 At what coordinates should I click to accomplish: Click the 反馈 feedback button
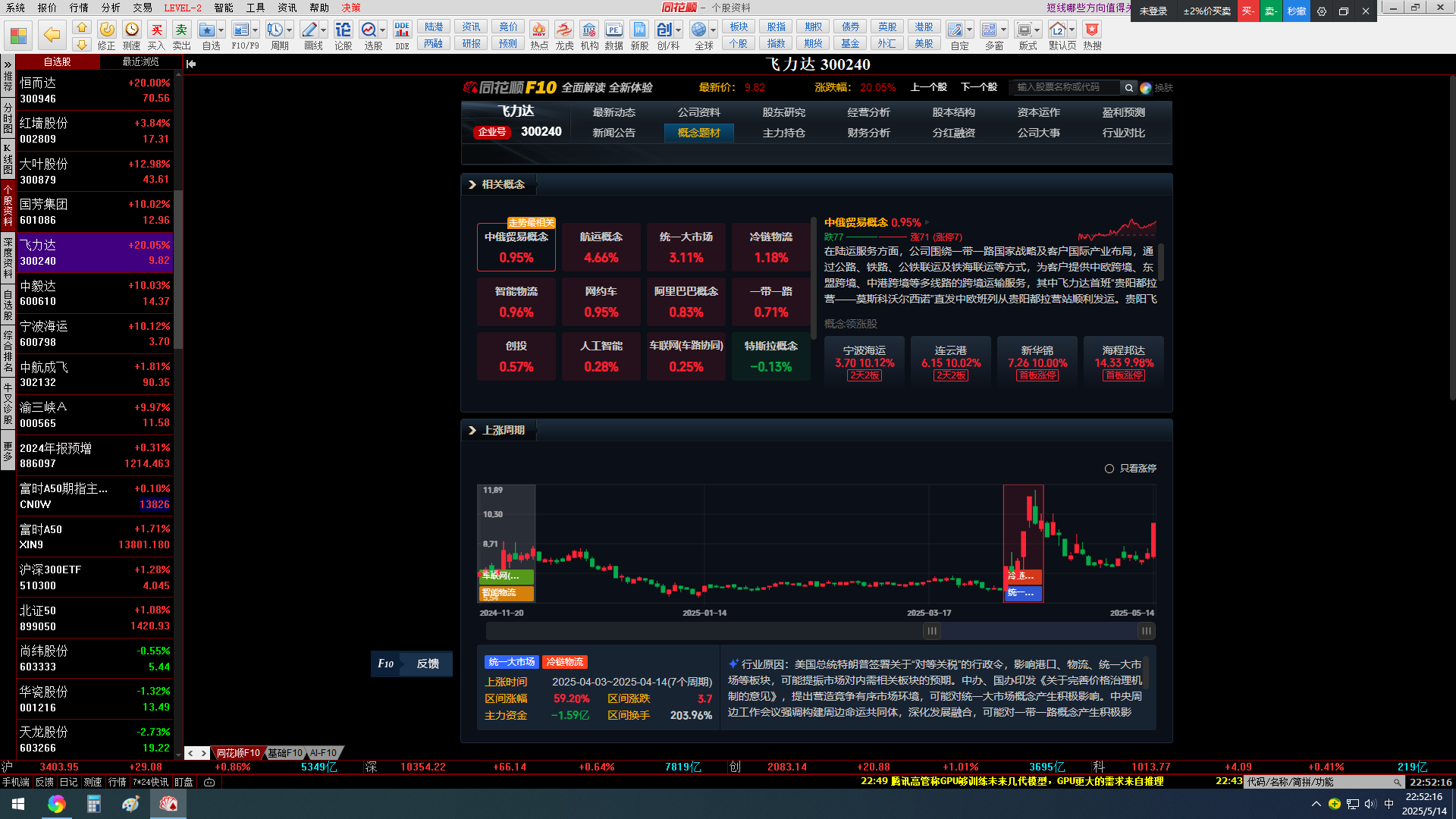click(428, 664)
